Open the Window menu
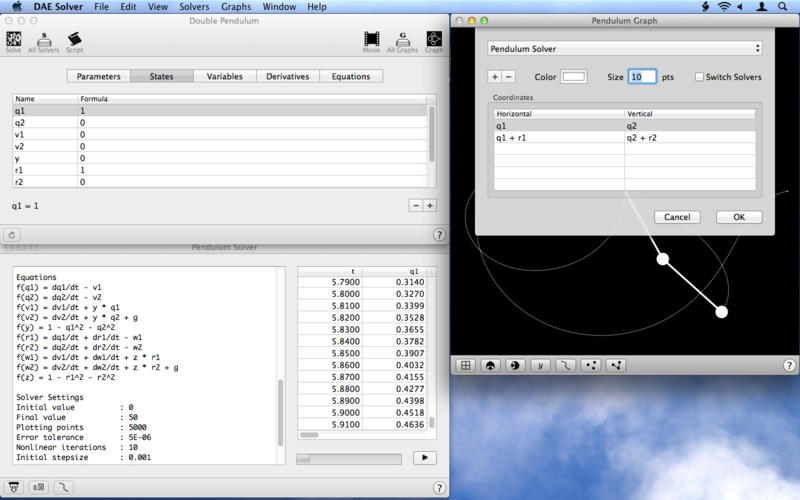Image resolution: width=800 pixels, height=500 pixels. [x=279, y=7]
